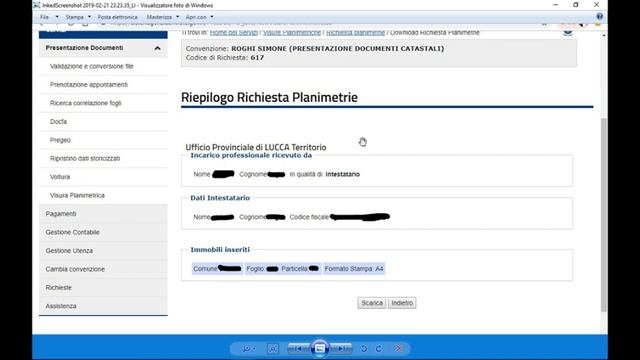
Task: Open Ripristino dati storicizzati
Action: (85, 158)
